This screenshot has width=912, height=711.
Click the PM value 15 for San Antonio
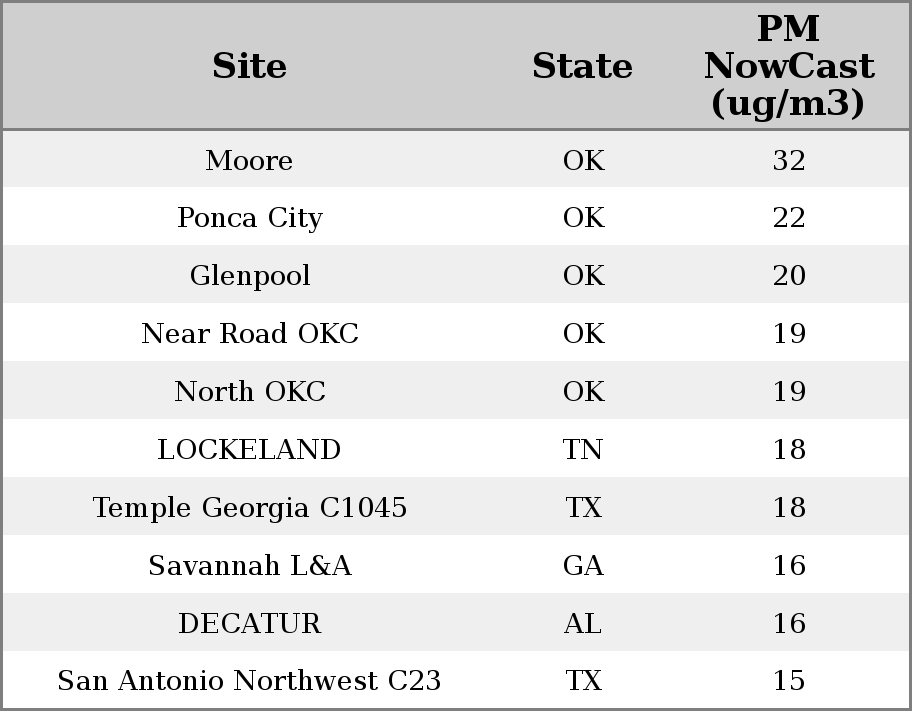pos(788,681)
